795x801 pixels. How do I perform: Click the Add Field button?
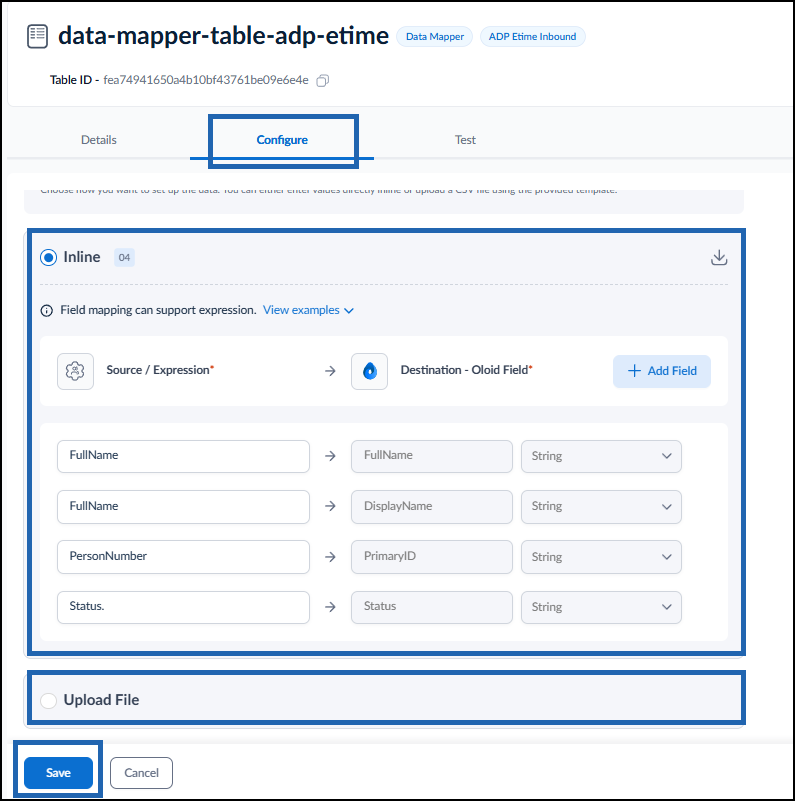coord(662,371)
